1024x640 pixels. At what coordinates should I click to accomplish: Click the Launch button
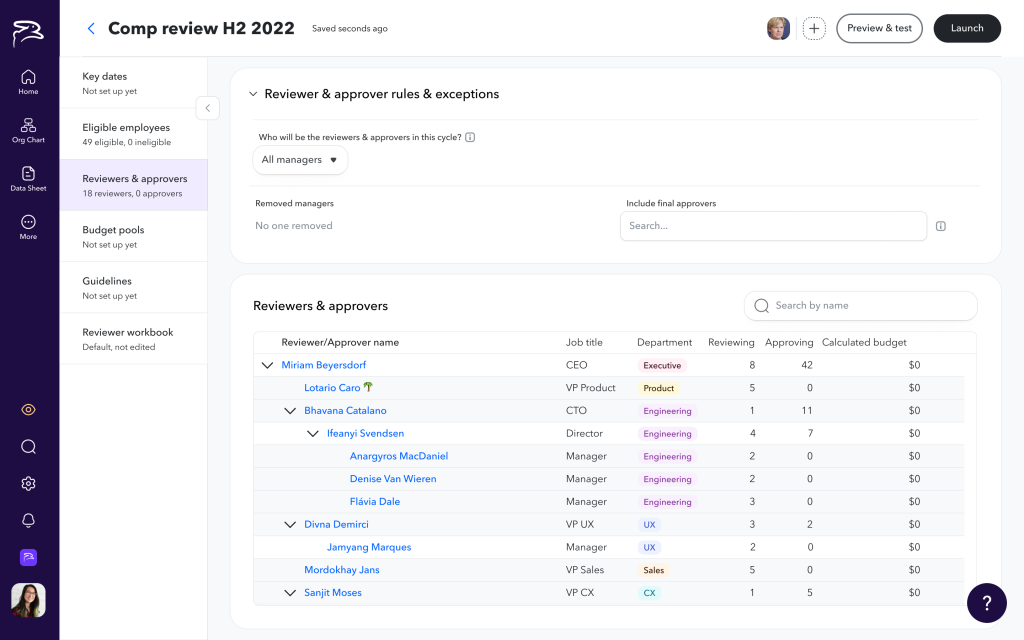click(966, 29)
